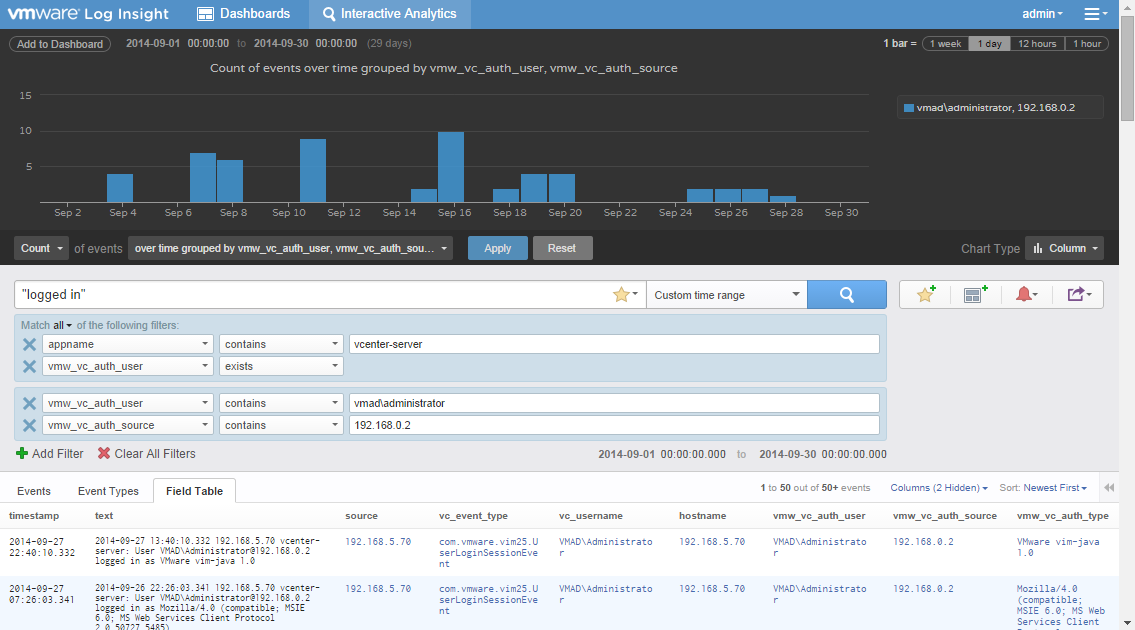This screenshot has height=630, width=1135.
Task: Click the Apply button
Action: pos(497,248)
